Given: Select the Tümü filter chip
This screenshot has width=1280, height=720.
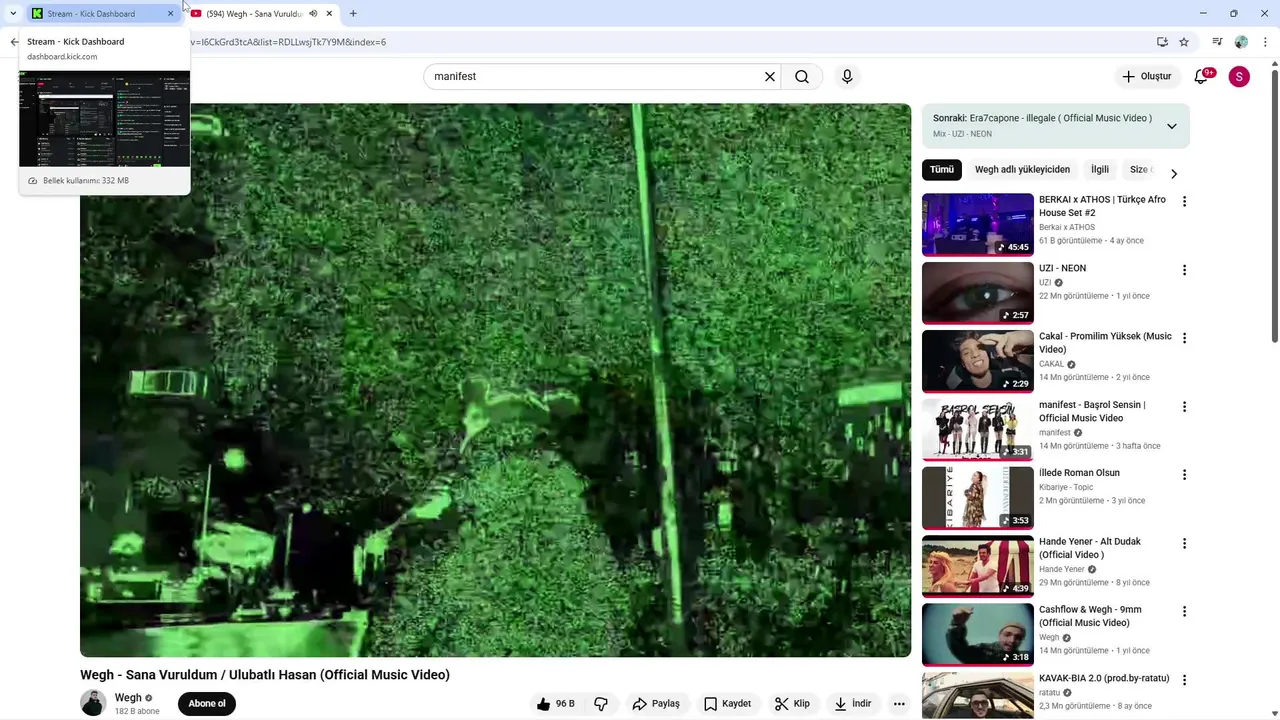Looking at the screenshot, I should (x=942, y=170).
